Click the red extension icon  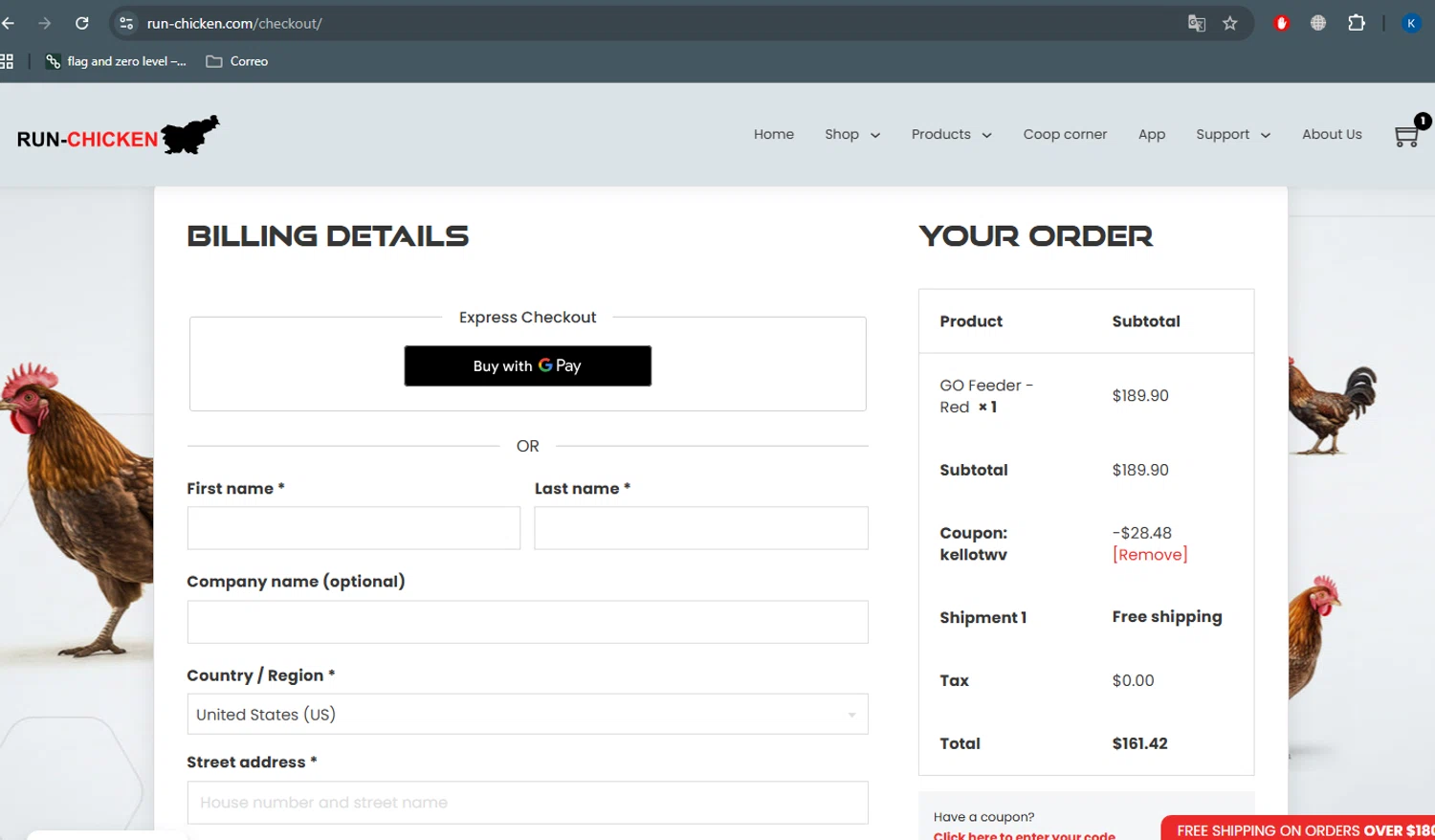1281,23
